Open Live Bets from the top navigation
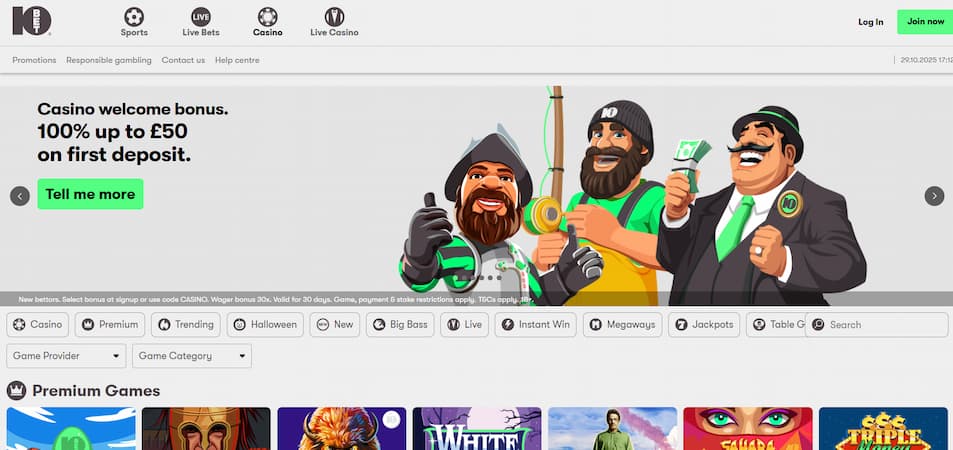The width and height of the screenshot is (953, 450). [x=201, y=17]
